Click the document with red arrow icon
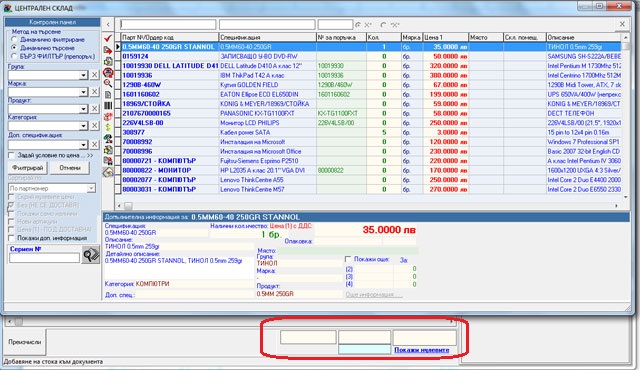This screenshot has width=640, height=370. [x=108, y=50]
